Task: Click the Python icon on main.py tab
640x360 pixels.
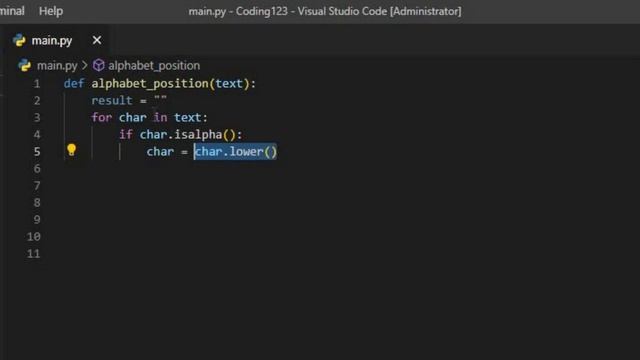Action: (x=19, y=40)
